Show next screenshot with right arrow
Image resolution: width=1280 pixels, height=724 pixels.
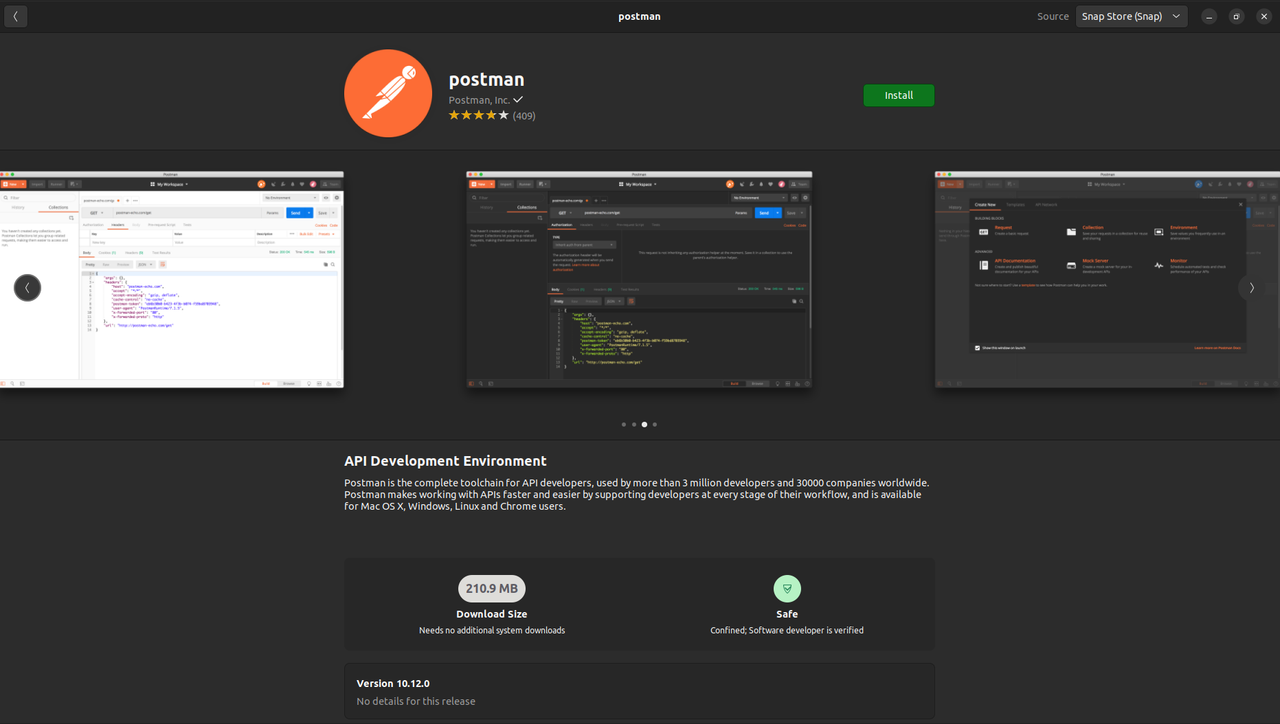click(x=1252, y=288)
